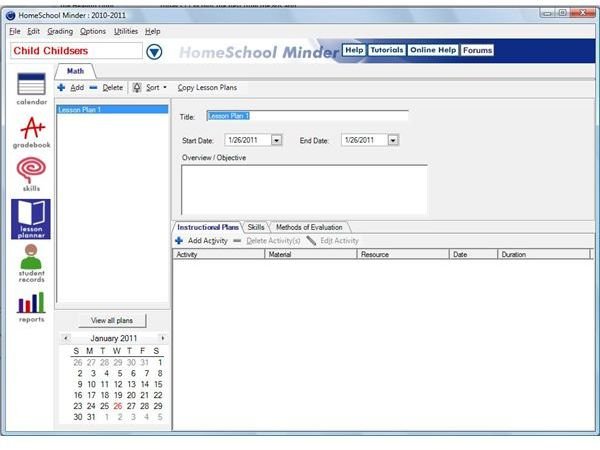The width and height of the screenshot is (600, 450).
Task: Click the Date column header
Action: [x=473, y=254]
